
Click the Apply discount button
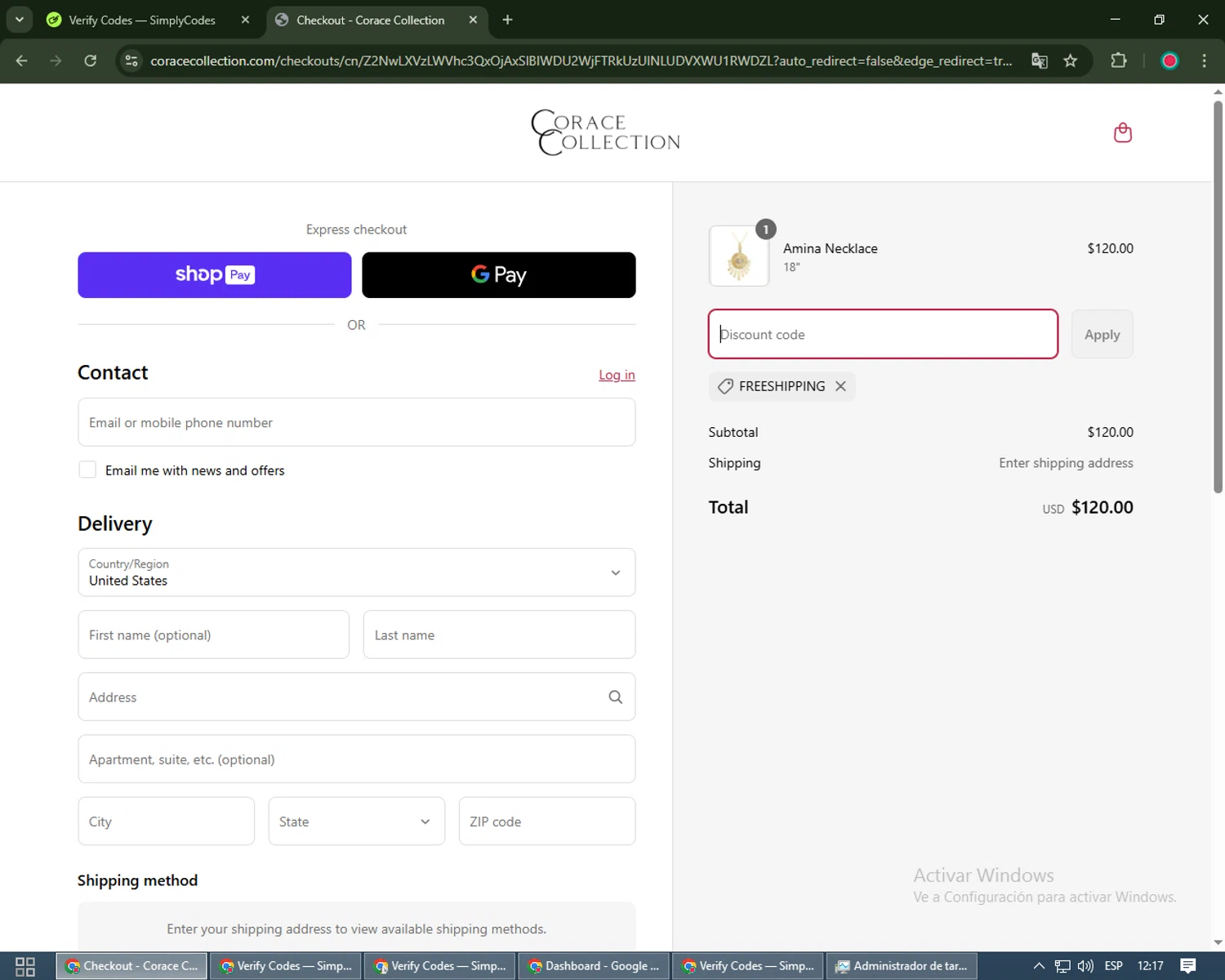(x=1102, y=334)
